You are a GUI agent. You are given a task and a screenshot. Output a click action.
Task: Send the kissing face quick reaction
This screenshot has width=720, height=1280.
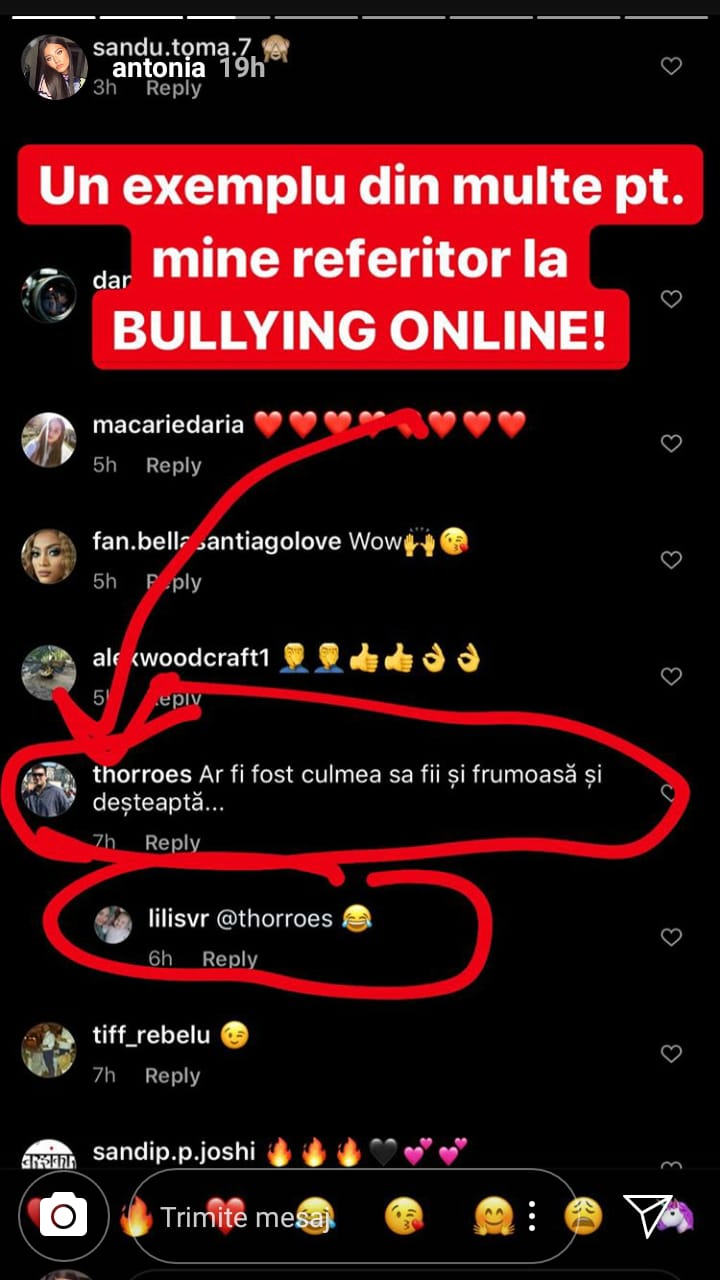(402, 1216)
